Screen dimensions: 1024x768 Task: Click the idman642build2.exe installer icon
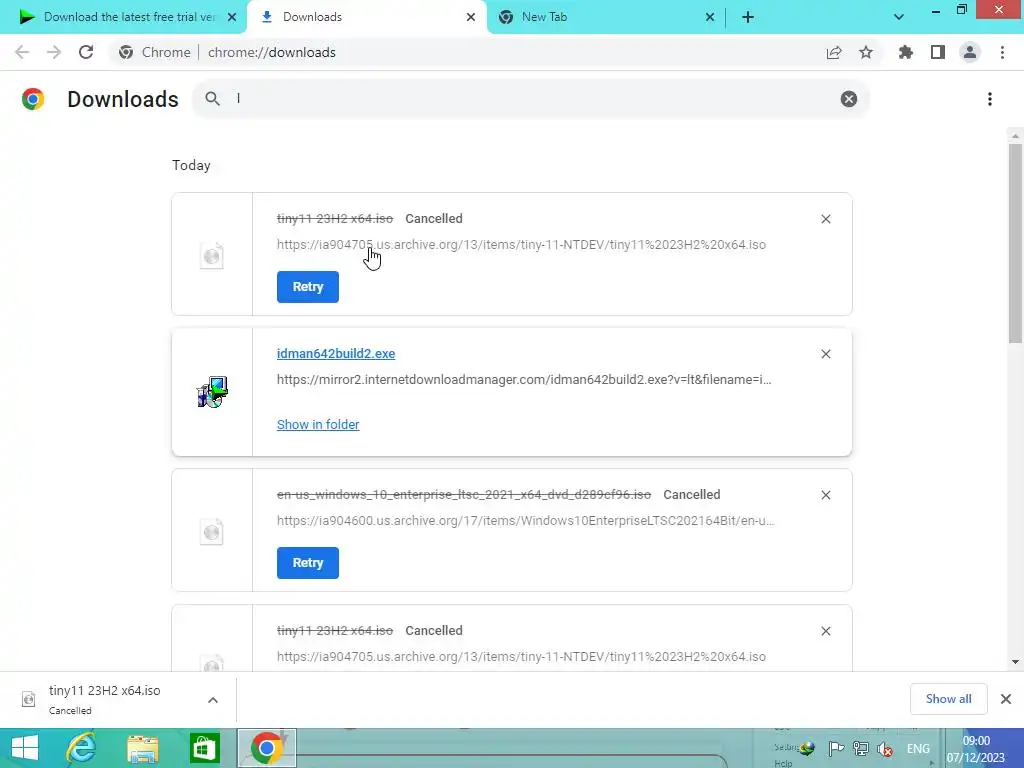click(x=212, y=392)
